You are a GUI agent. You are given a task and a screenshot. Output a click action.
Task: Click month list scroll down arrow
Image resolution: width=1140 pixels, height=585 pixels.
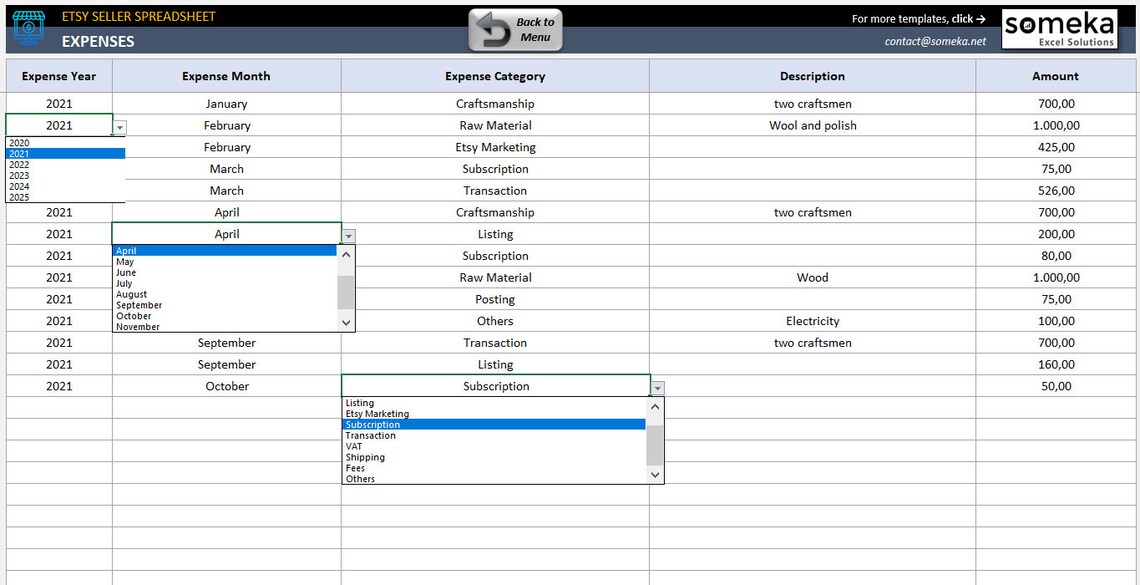tap(346, 323)
